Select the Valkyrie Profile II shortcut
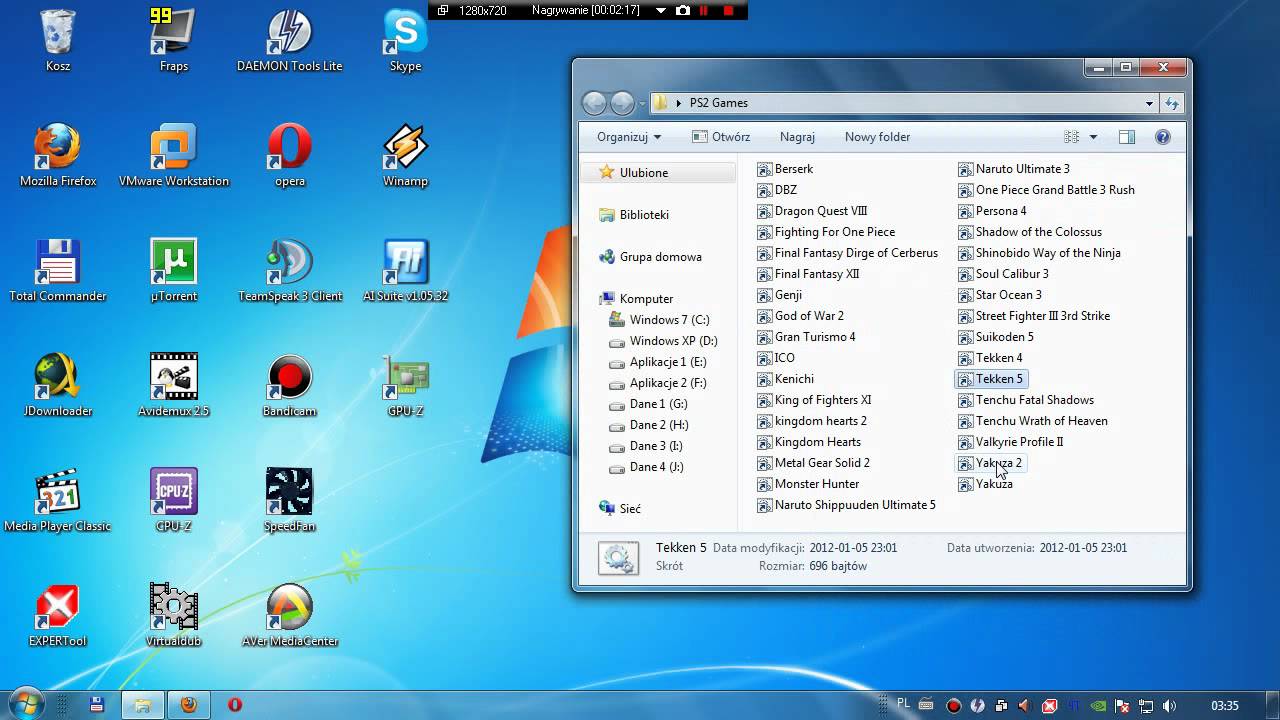Screen dimensions: 1280x720 coord(1011,442)
